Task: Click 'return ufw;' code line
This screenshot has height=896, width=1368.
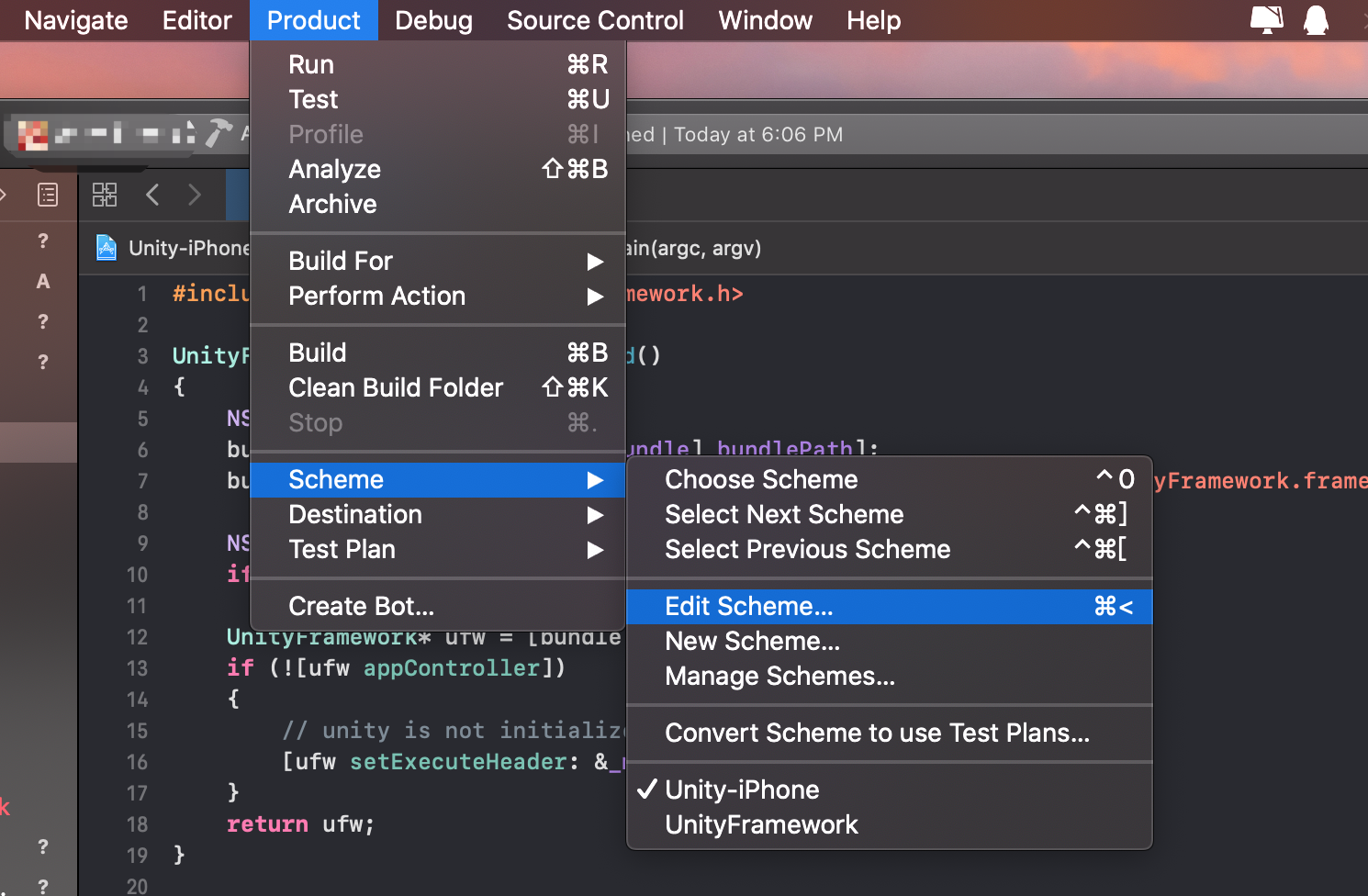Action: [x=301, y=824]
